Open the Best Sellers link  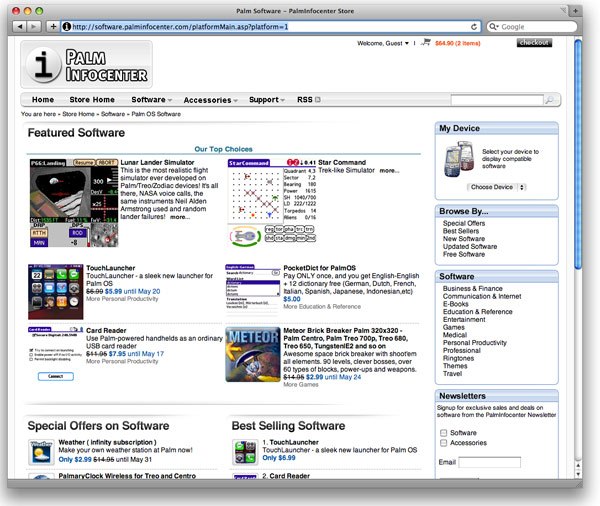tap(464, 231)
